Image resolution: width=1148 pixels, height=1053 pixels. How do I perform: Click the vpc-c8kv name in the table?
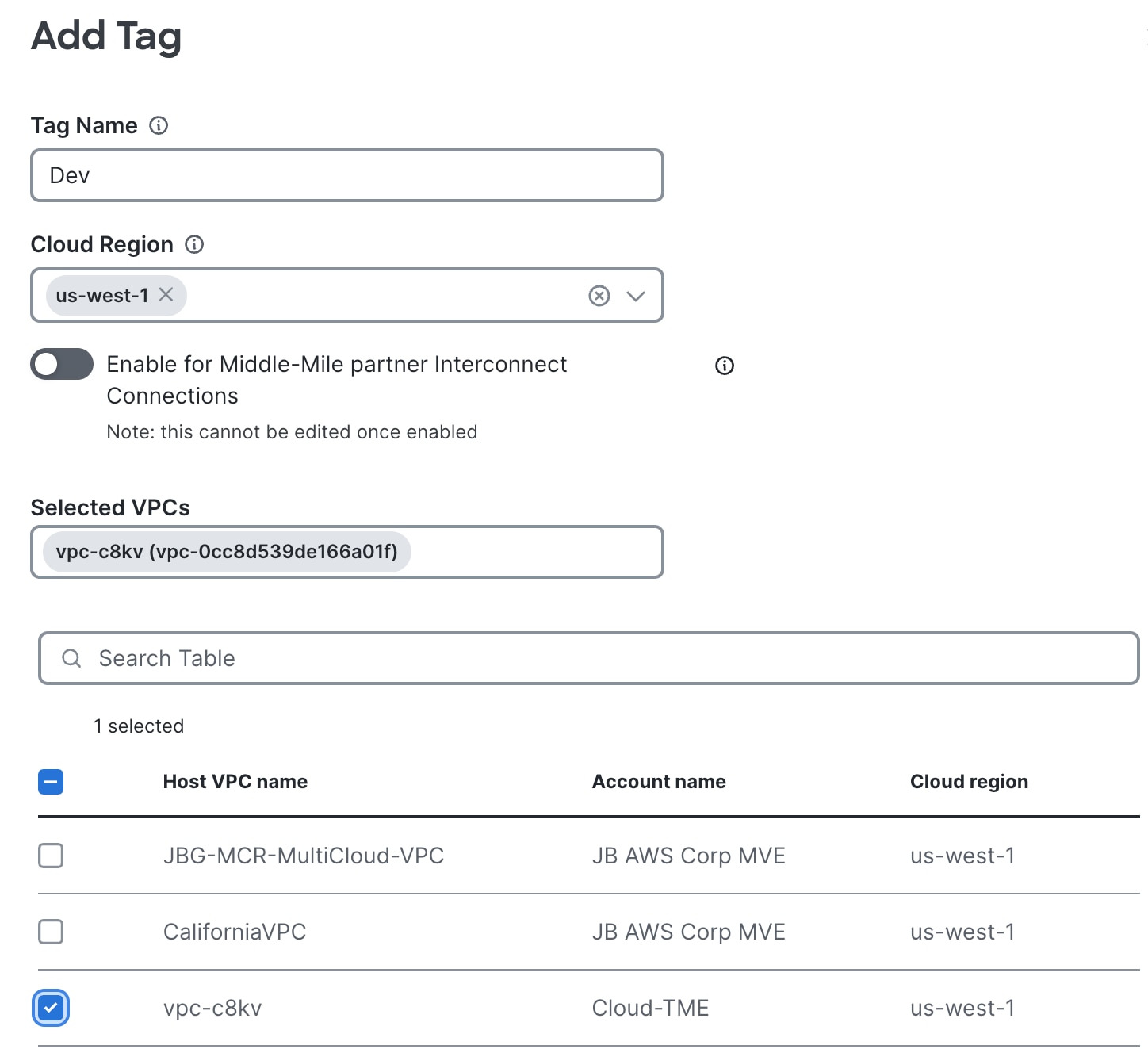(x=212, y=1009)
